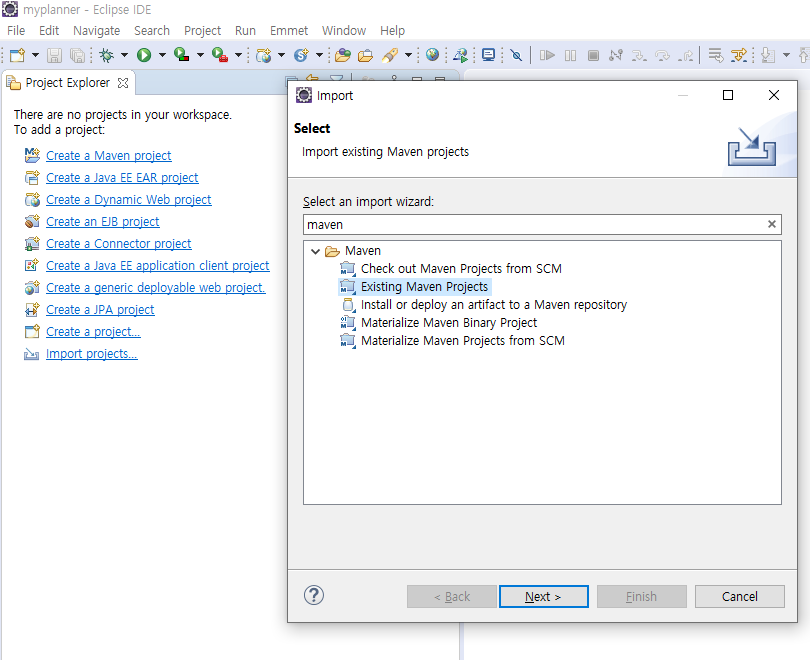Click the Open Task folder icon

point(365,55)
